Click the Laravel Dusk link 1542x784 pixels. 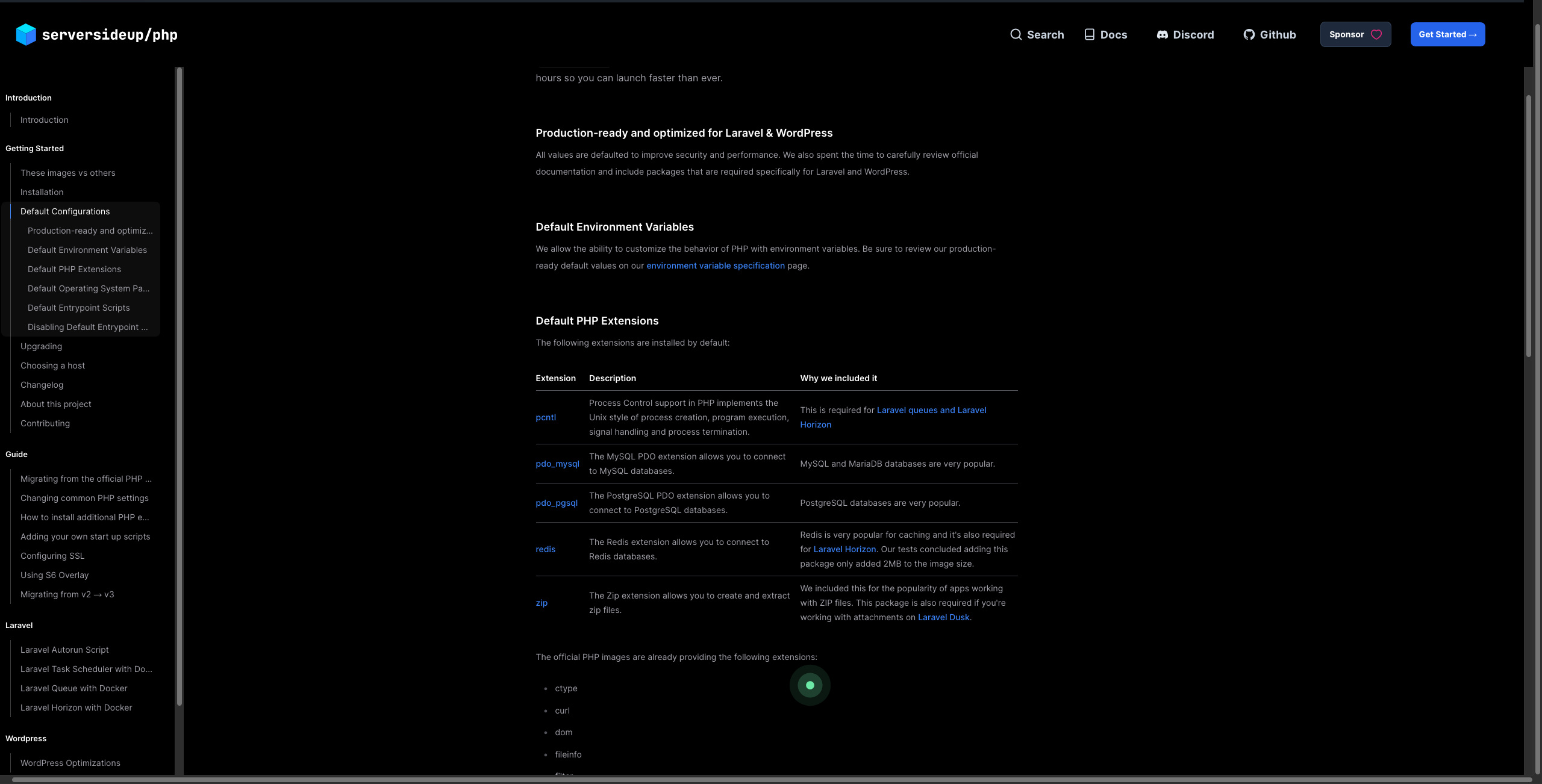943,617
